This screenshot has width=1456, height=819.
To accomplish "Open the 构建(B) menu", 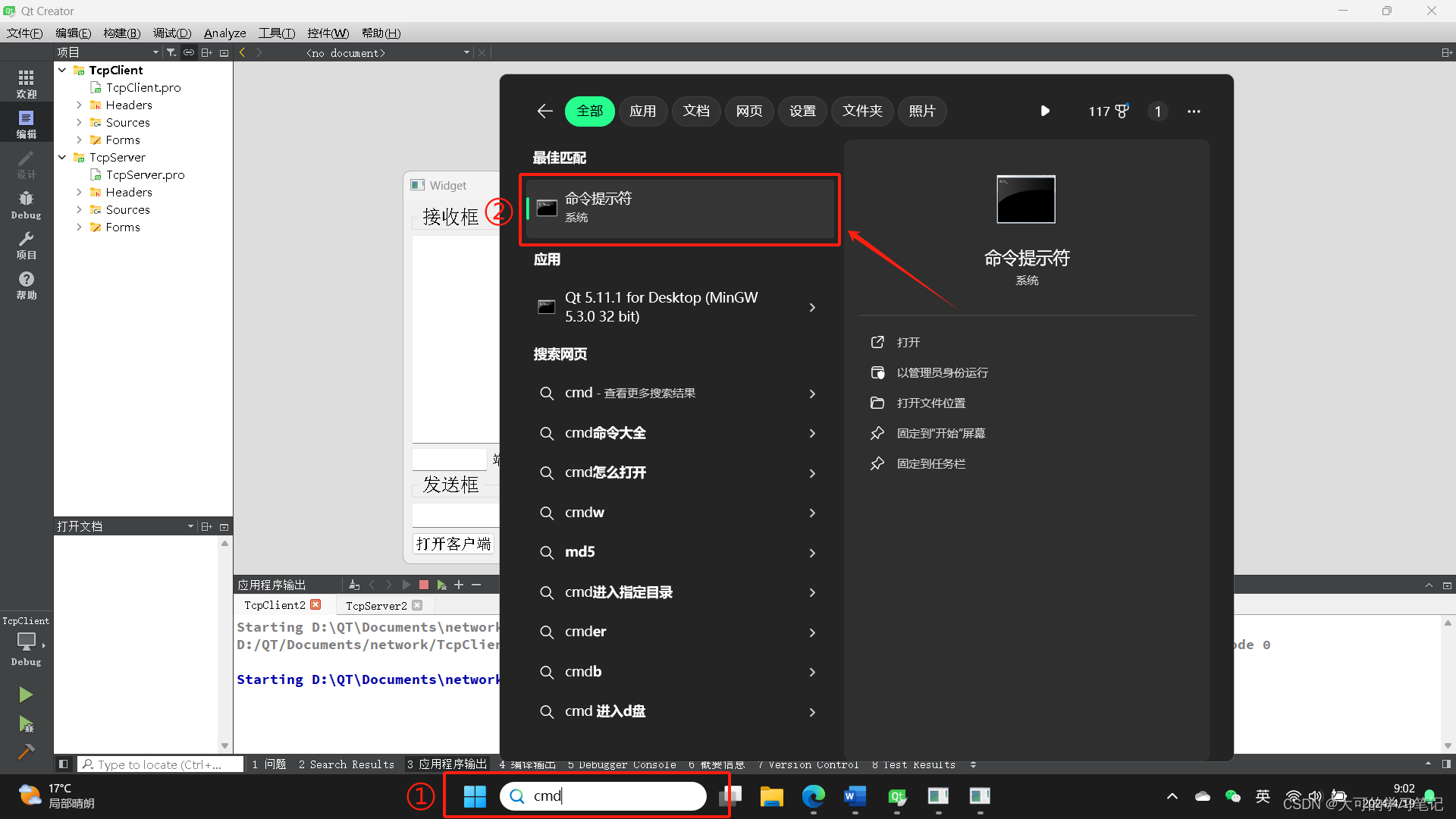I will click(x=121, y=33).
